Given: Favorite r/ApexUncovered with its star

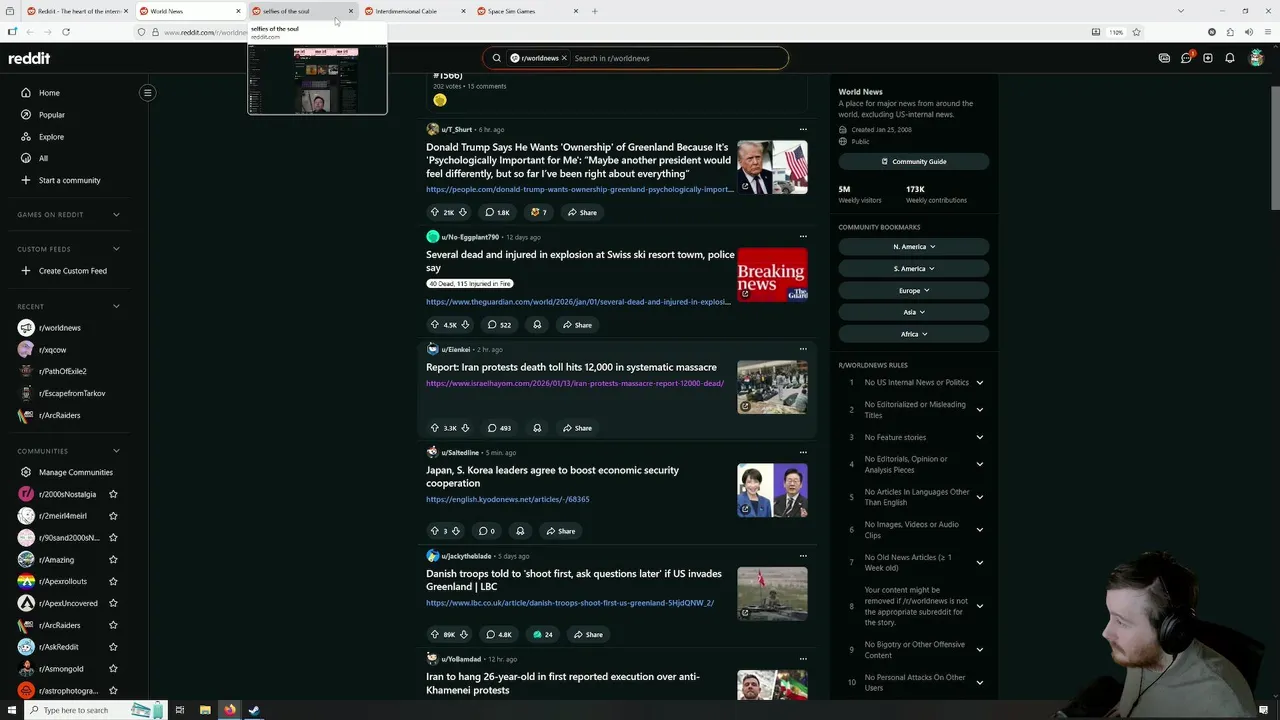Looking at the screenshot, I should (x=113, y=603).
